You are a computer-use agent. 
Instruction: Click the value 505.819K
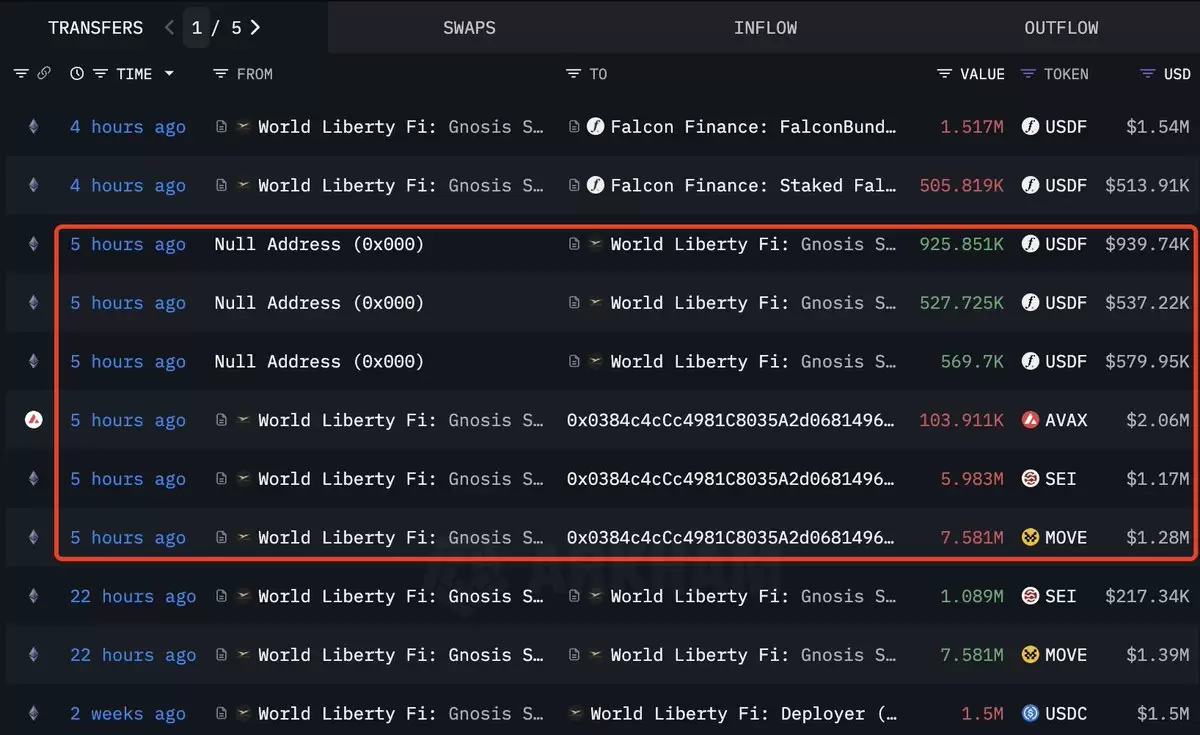coord(961,186)
